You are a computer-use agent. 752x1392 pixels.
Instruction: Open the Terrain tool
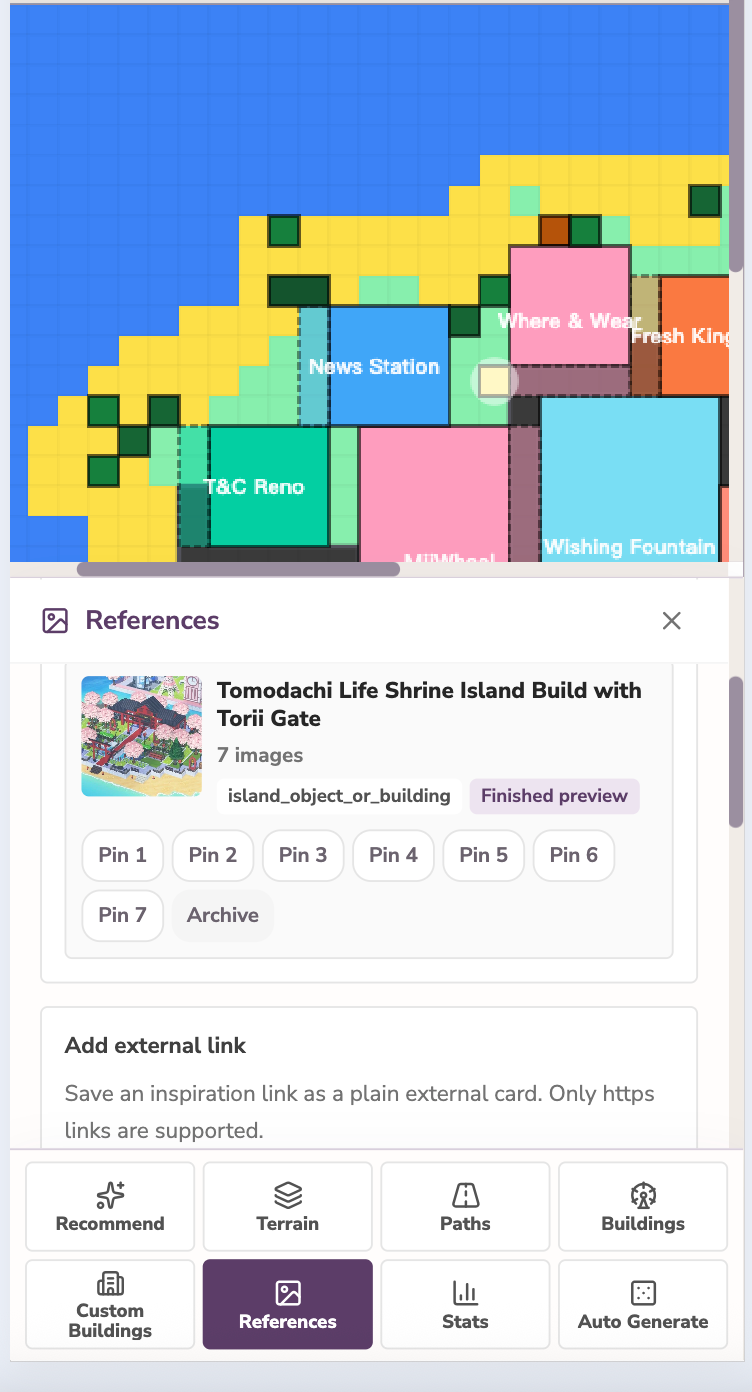288,1206
